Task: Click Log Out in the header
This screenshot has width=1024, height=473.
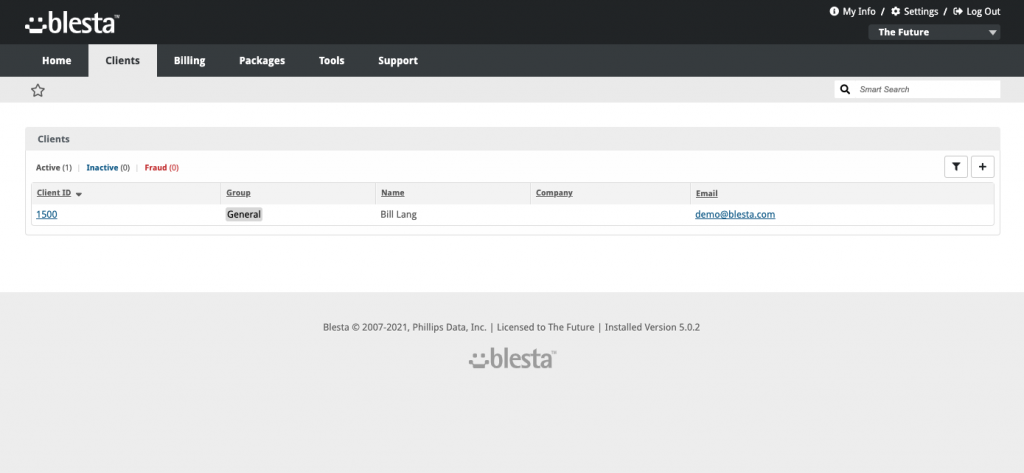Action: coord(977,11)
